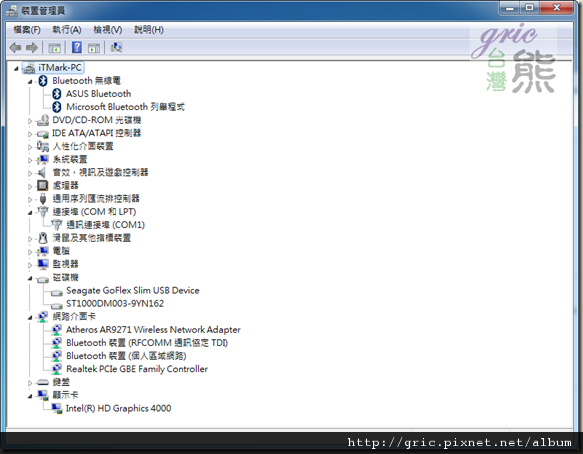Expand the 鍵盤 category
The height and width of the screenshot is (454, 583).
click(30, 383)
